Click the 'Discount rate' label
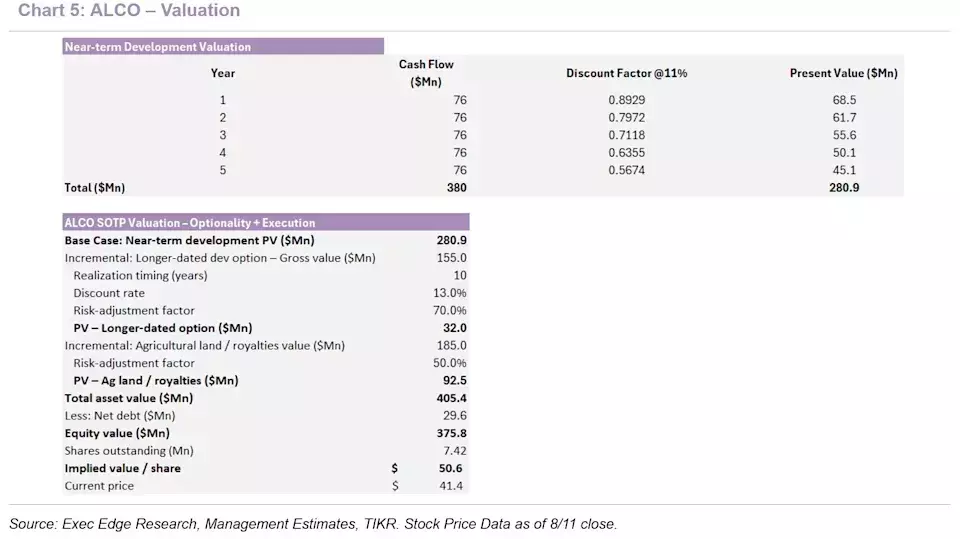This screenshot has width=960, height=539. click(x=109, y=293)
